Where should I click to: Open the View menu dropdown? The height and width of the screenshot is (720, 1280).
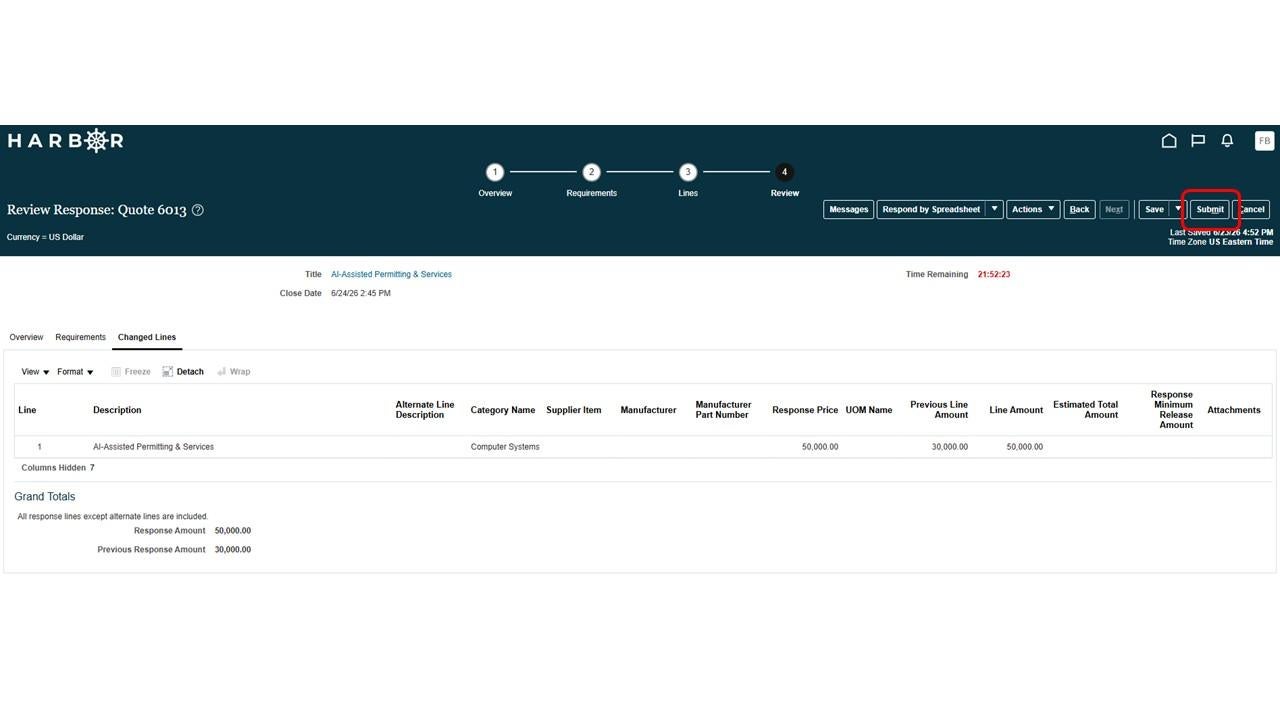tap(35, 372)
